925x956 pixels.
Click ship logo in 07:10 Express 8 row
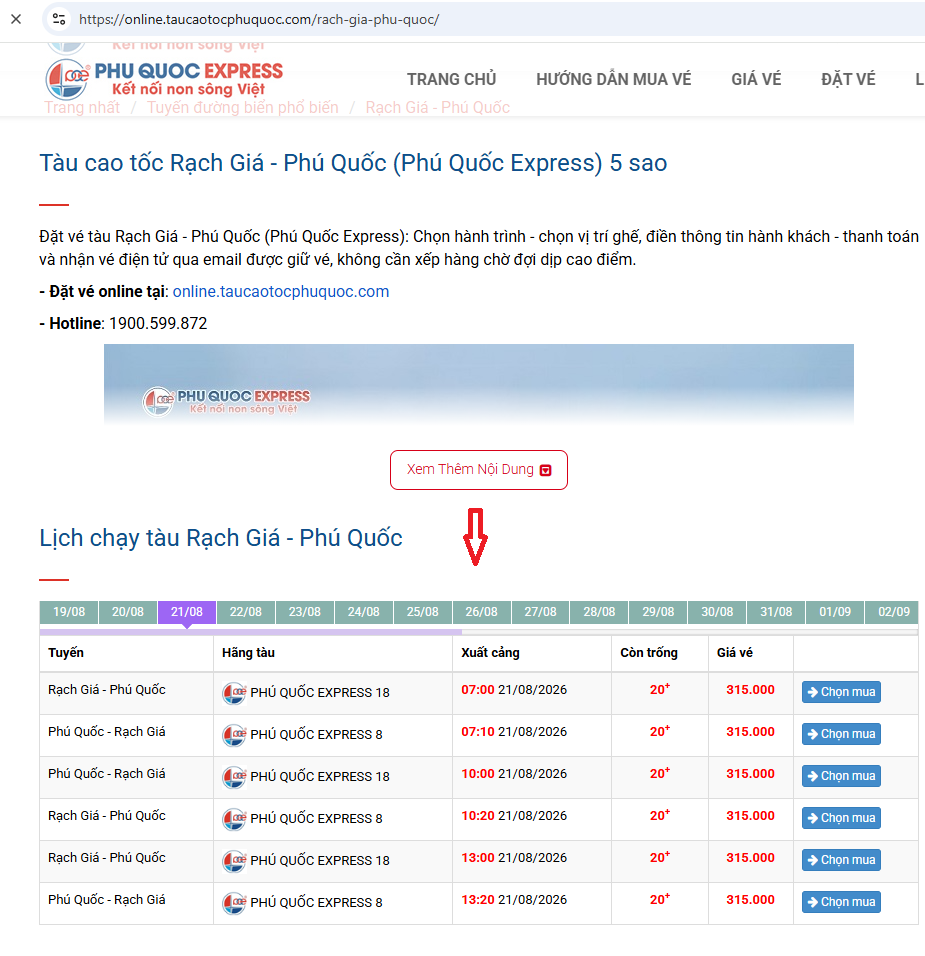(x=234, y=735)
